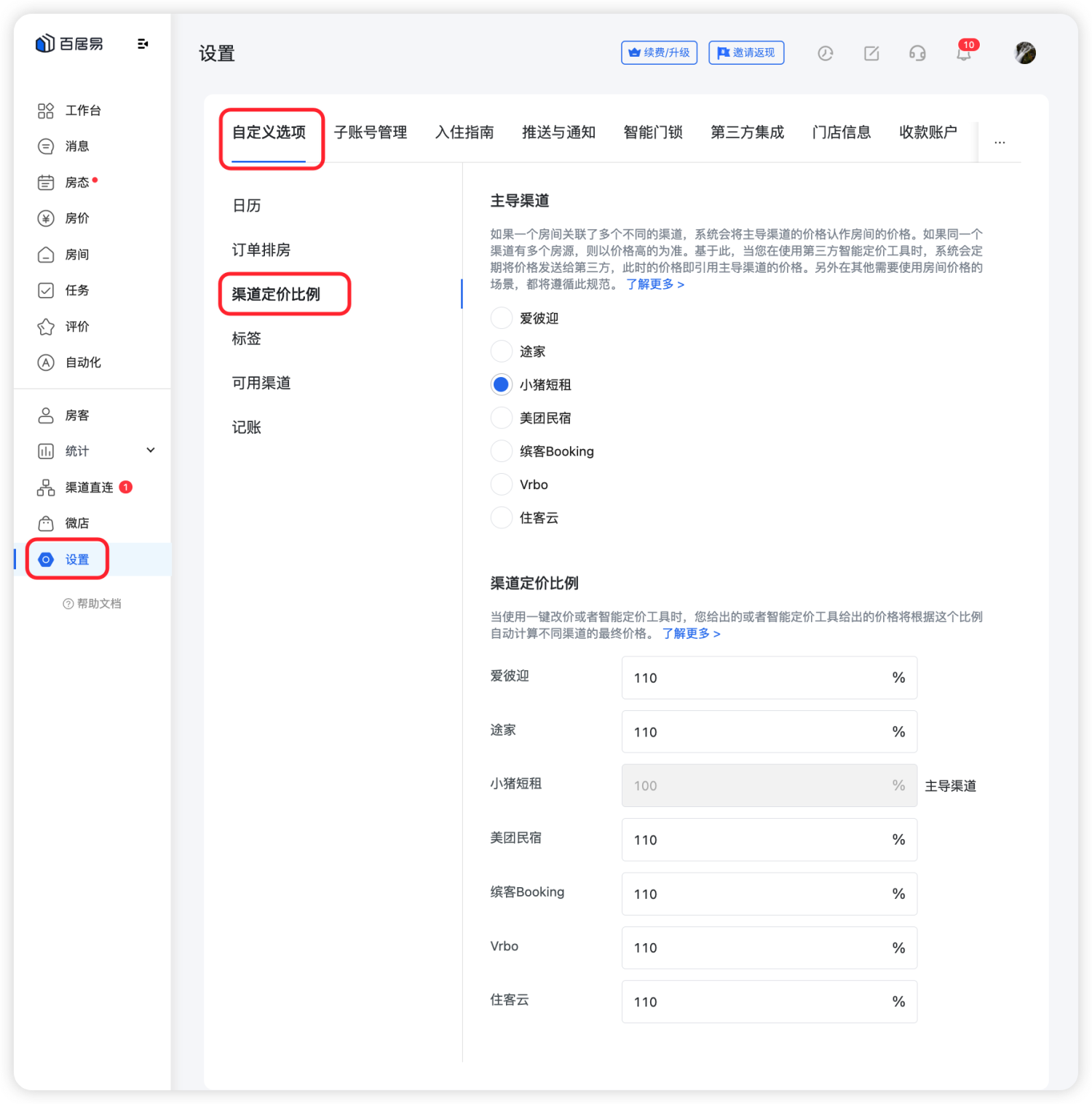Edit 爱彼迎 pricing ratio field
Image resolution: width=1092 pixels, height=1104 pixels.
(x=769, y=678)
